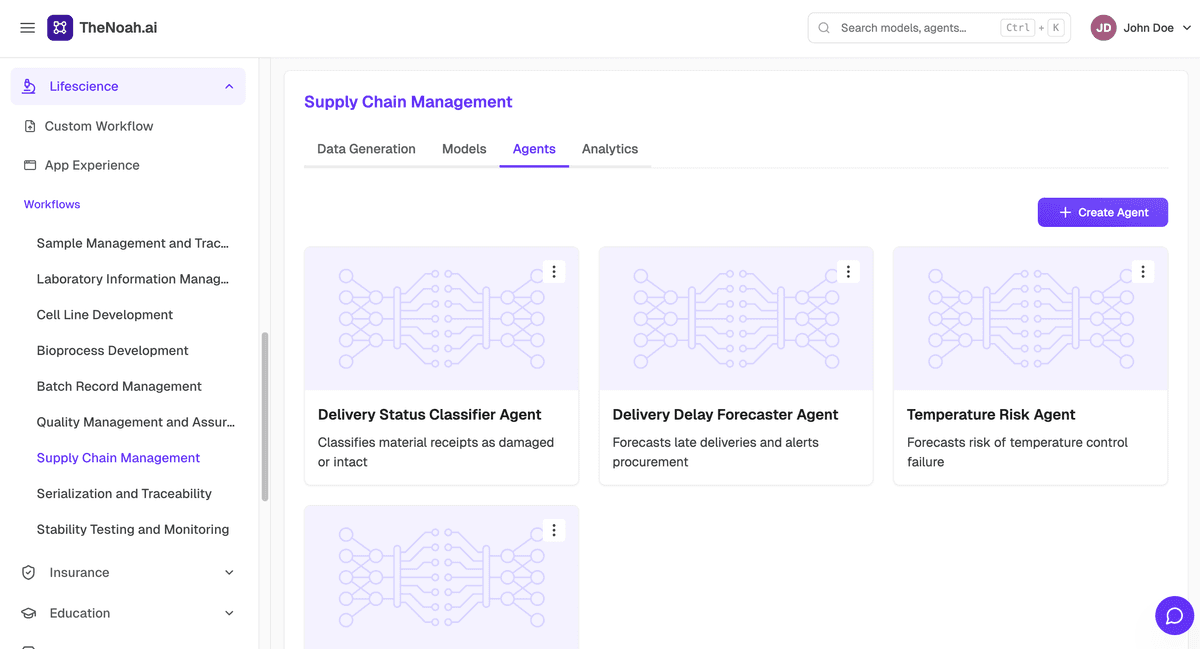Click Delivery Status Classifier Agent title
This screenshot has height=649, width=1200.
(x=430, y=414)
